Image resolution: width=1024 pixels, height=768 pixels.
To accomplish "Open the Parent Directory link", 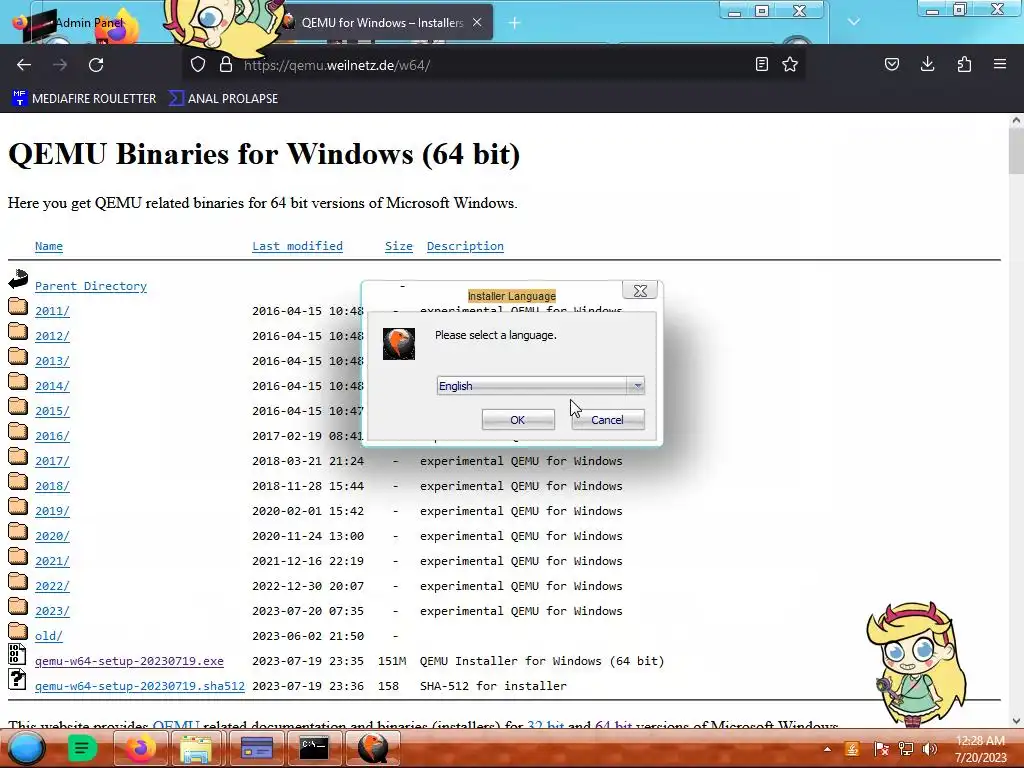I will point(91,286).
